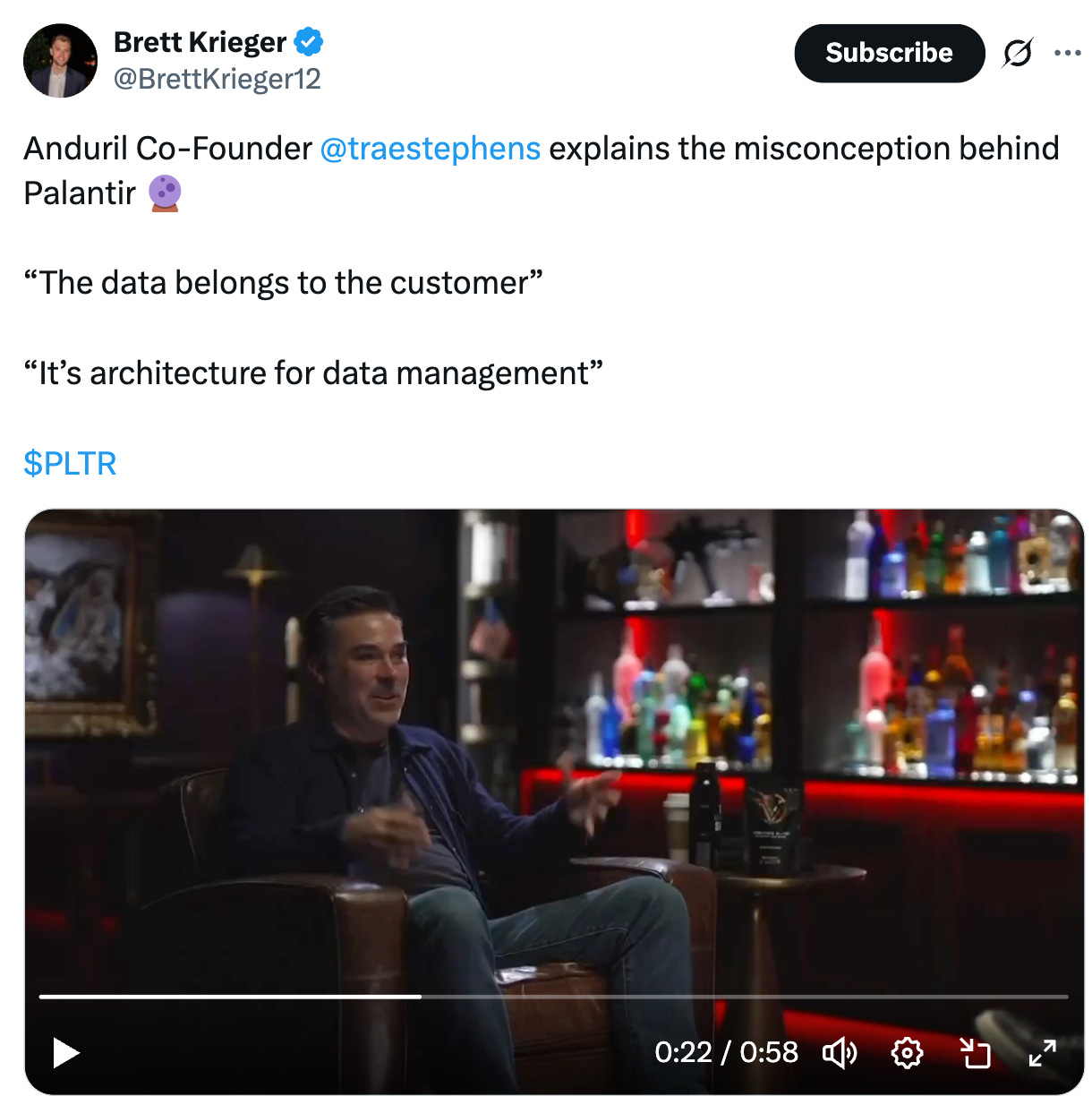Screen dimensions: 1092x1105
Task: Open the @traestephens mention link
Action: pyautogui.click(x=430, y=149)
